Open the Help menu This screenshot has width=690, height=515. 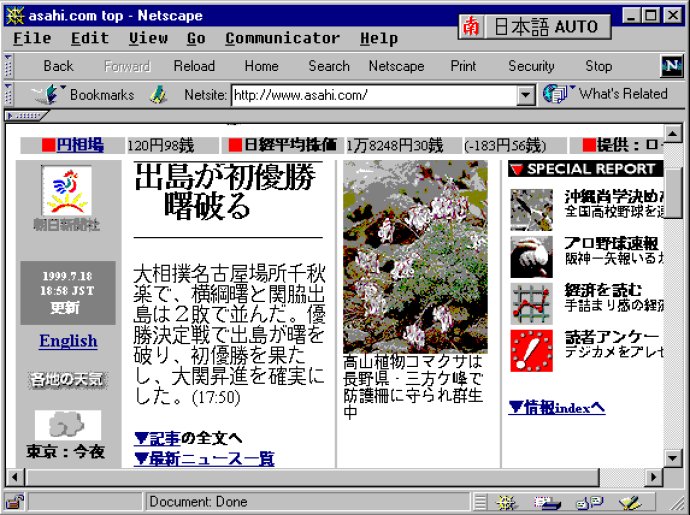379,38
